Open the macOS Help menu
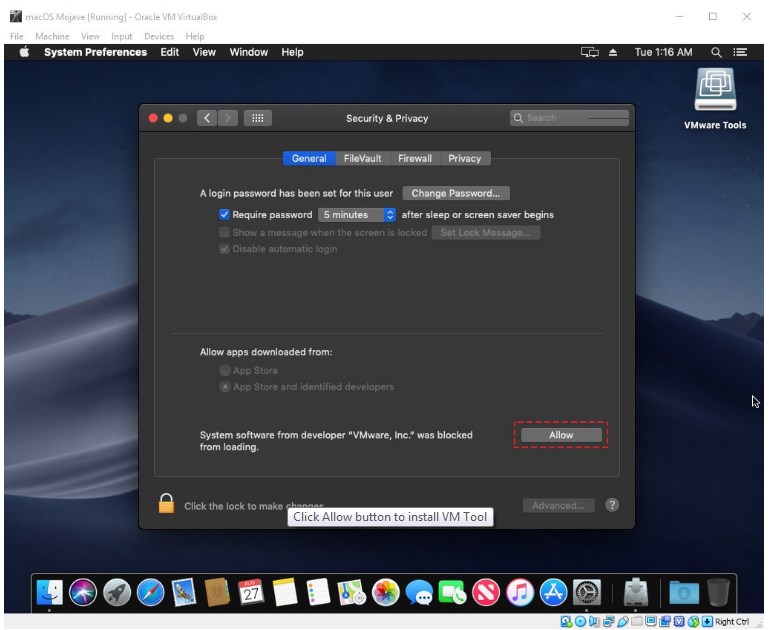The image size is (769, 630). click(x=292, y=52)
